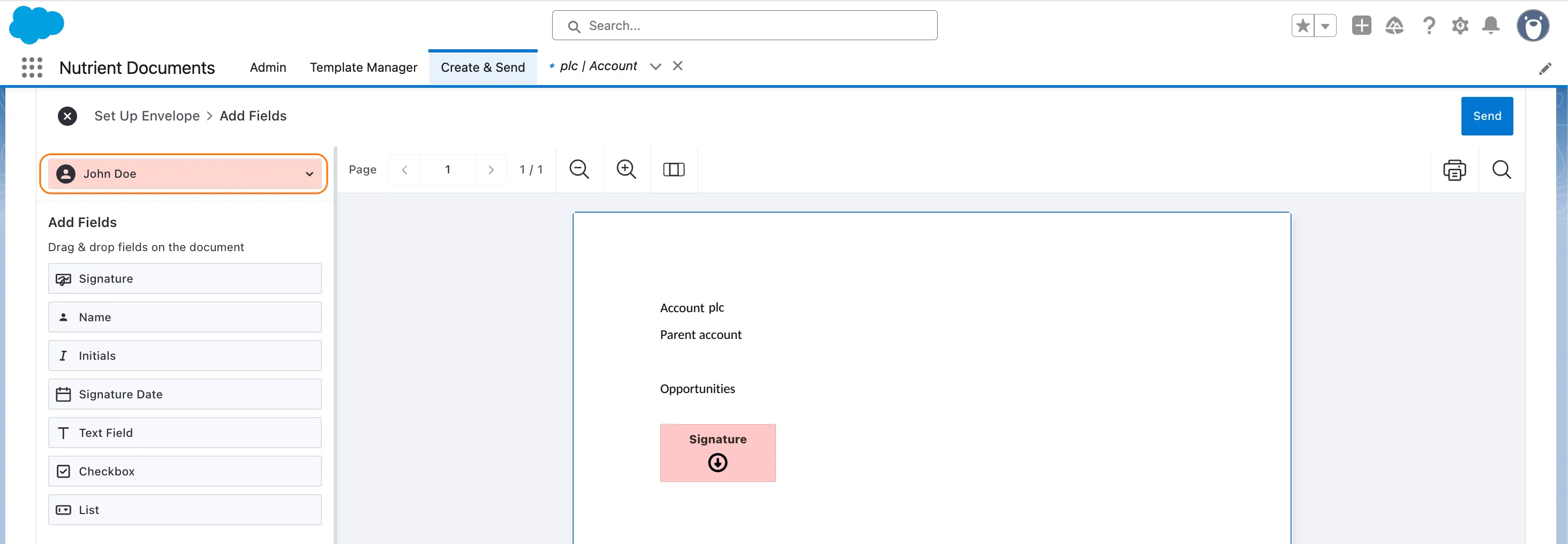Go back to Set Up Envelope
This screenshot has height=544, width=1568.
pyautogui.click(x=147, y=116)
